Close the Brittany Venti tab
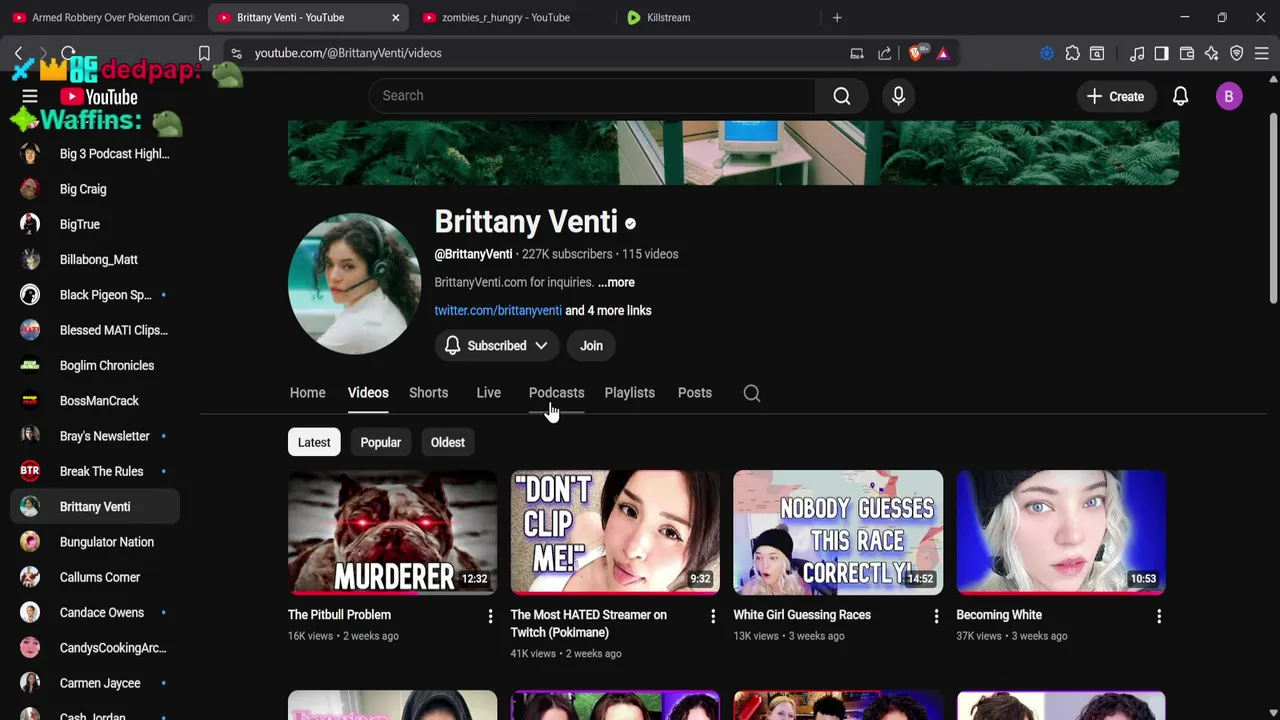Viewport: 1280px width, 720px height. (x=395, y=17)
